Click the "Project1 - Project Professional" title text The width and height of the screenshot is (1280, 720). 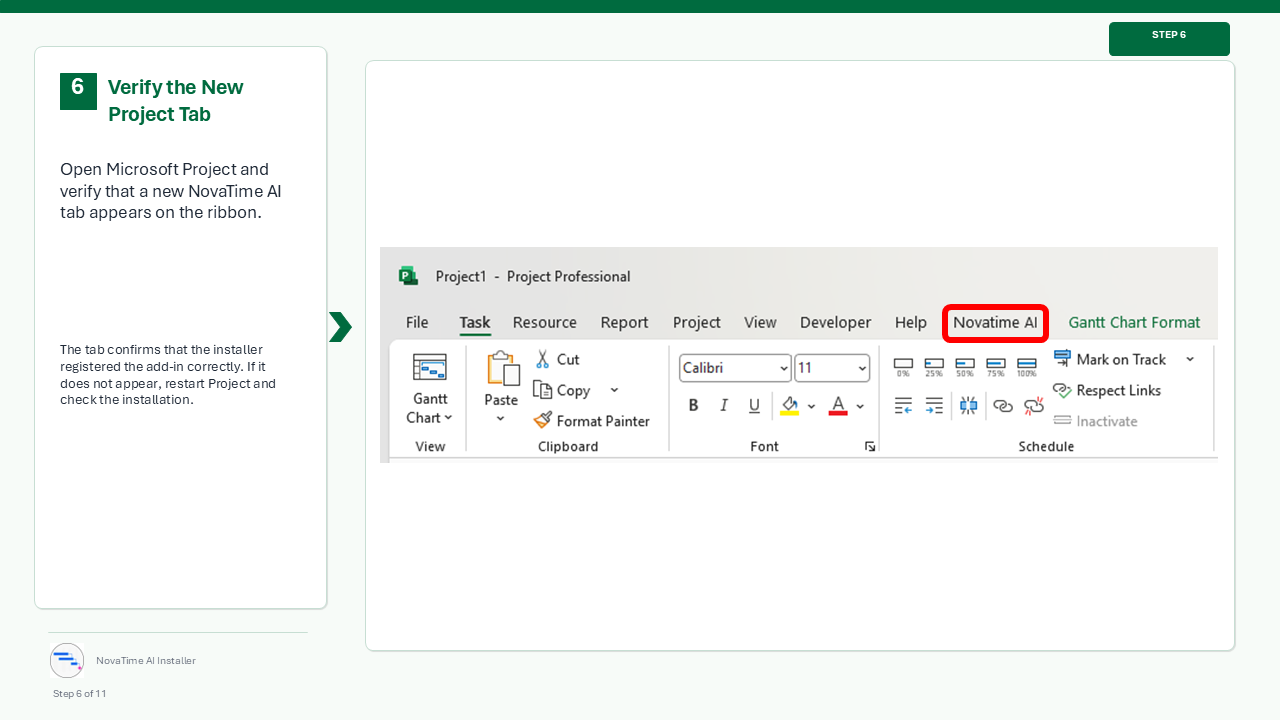533,276
